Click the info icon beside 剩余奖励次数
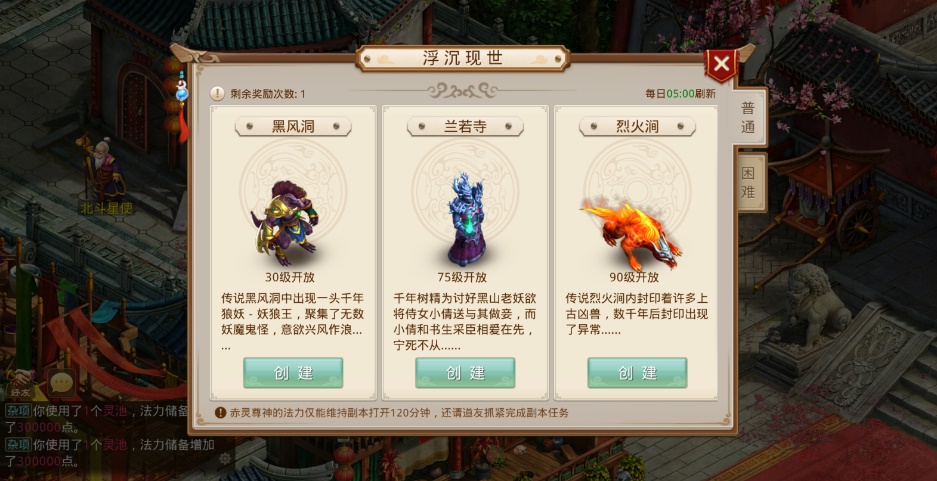Image resolution: width=937 pixels, height=481 pixels. (x=218, y=94)
